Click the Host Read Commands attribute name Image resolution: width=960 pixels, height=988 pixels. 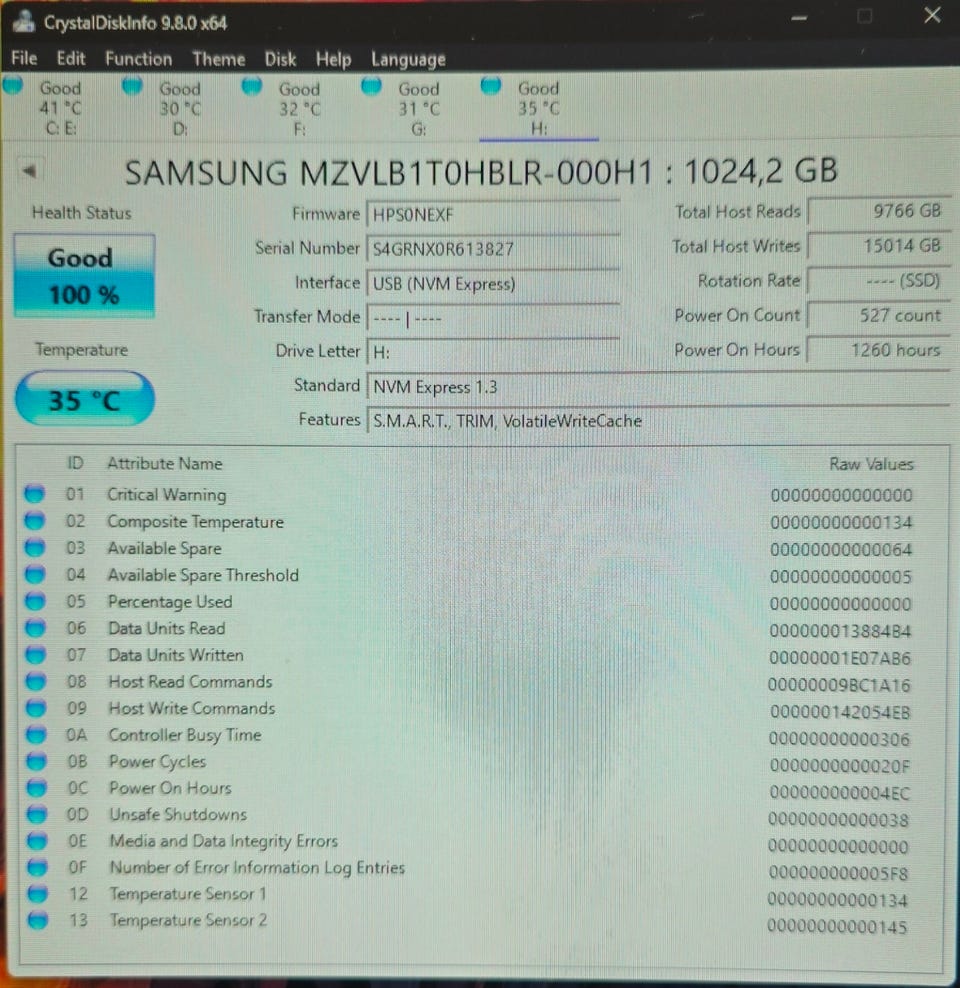click(x=190, y=682)
